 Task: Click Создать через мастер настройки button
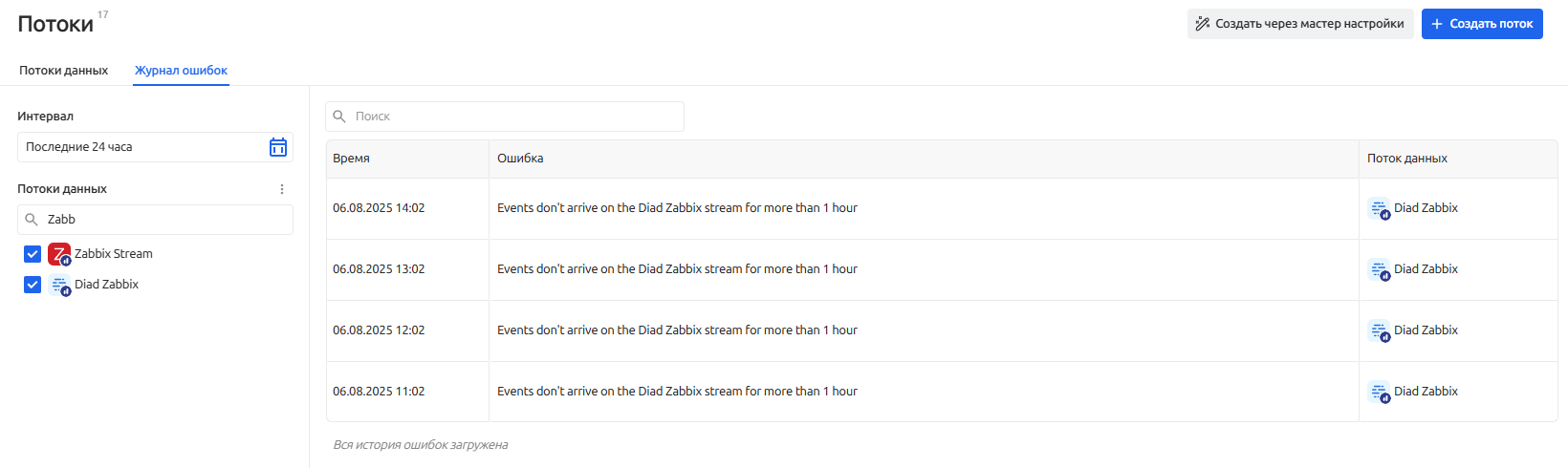1299,24
